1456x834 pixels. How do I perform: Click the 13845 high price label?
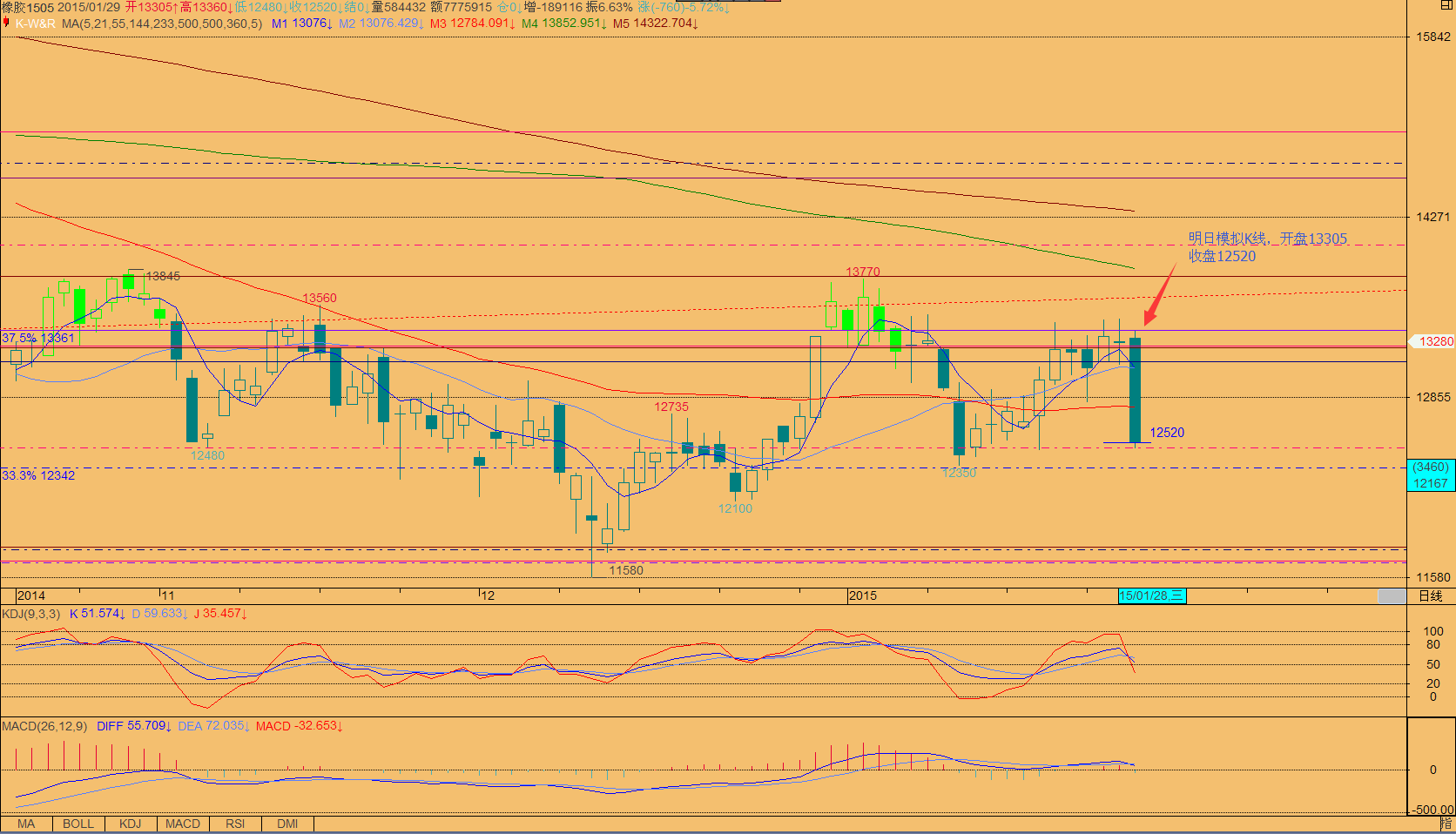click(x=163, y=276)
